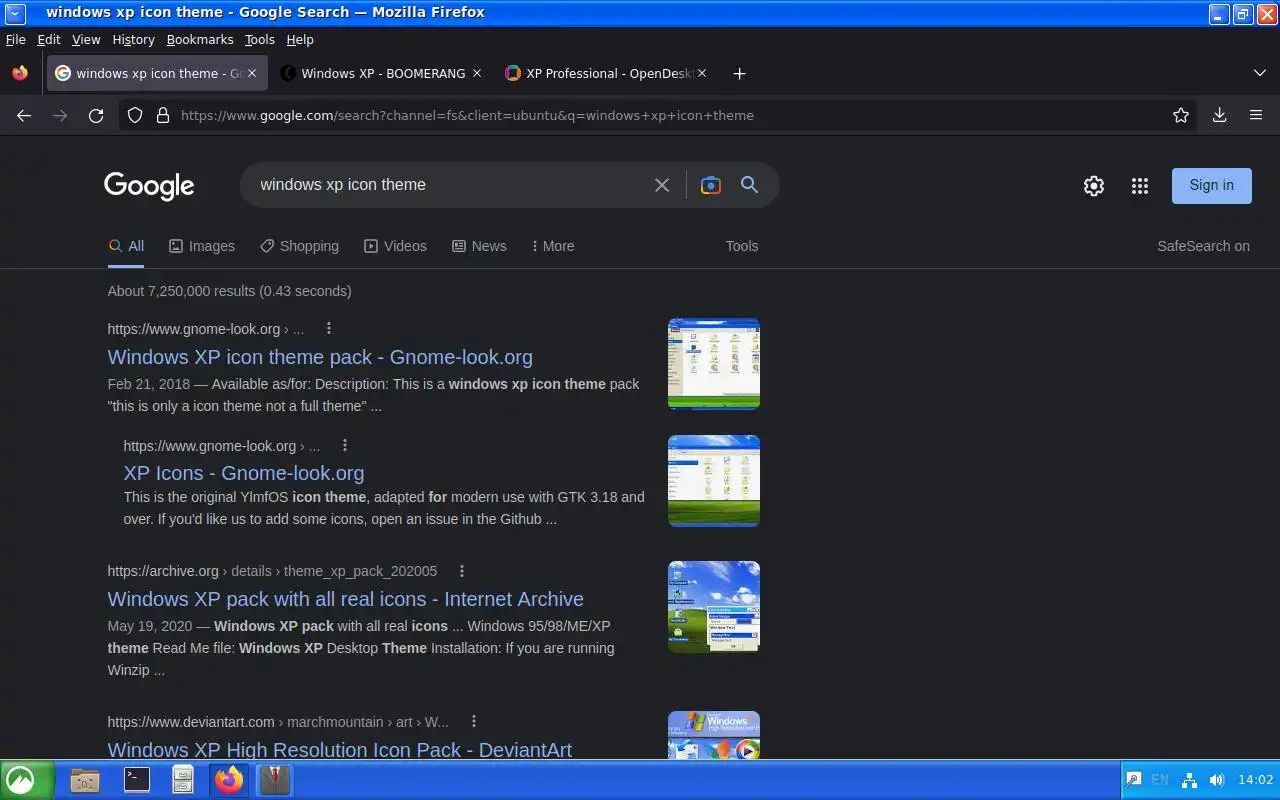
Task: Open the Google apps grid
Action: point(1140,185)
